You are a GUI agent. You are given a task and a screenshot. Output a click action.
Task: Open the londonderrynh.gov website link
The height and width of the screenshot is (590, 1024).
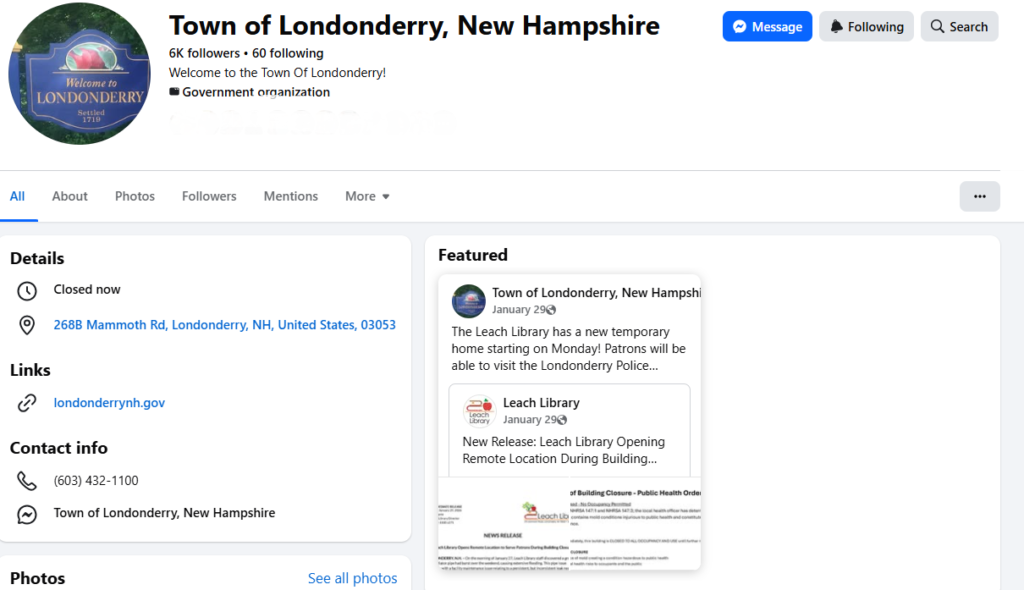[109, 403]
